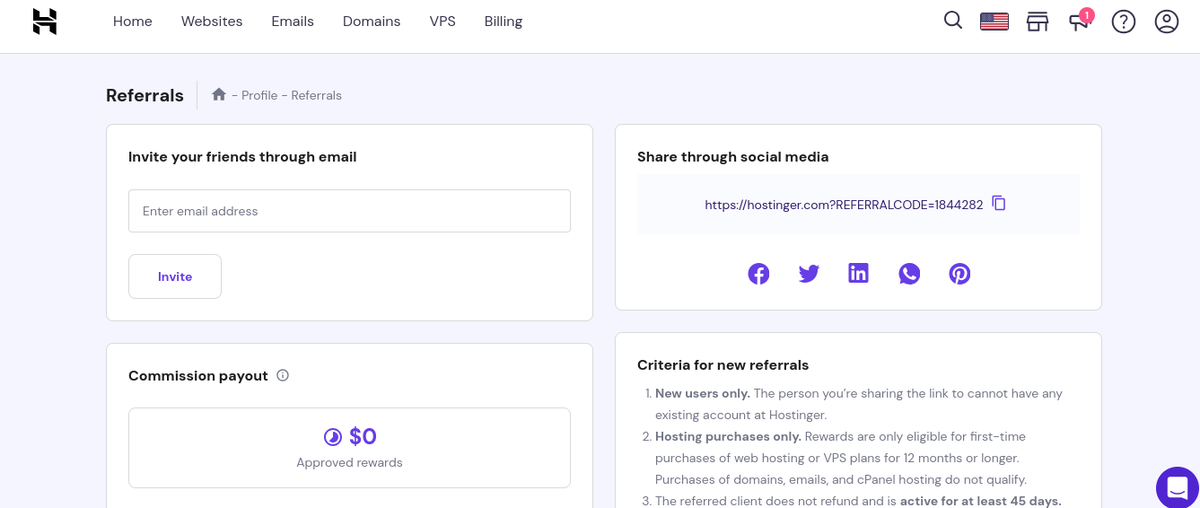Click the Referrals page title
The image size is (1200, 508).
pyautogui.click(x=145, y=95)
